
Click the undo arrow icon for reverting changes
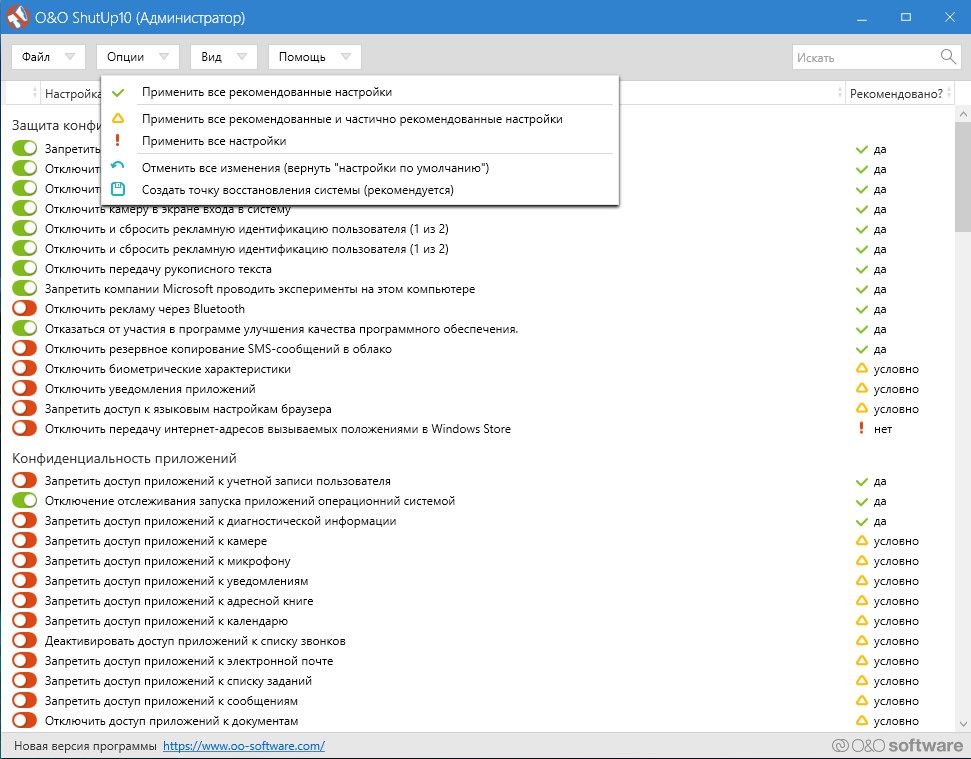coord(118,167)
